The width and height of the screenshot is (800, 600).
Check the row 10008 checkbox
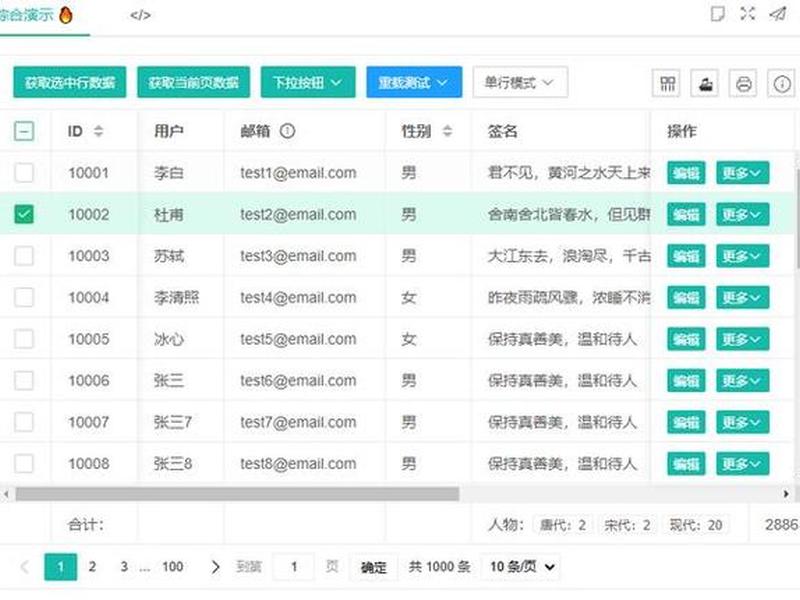tap(24, 464)
